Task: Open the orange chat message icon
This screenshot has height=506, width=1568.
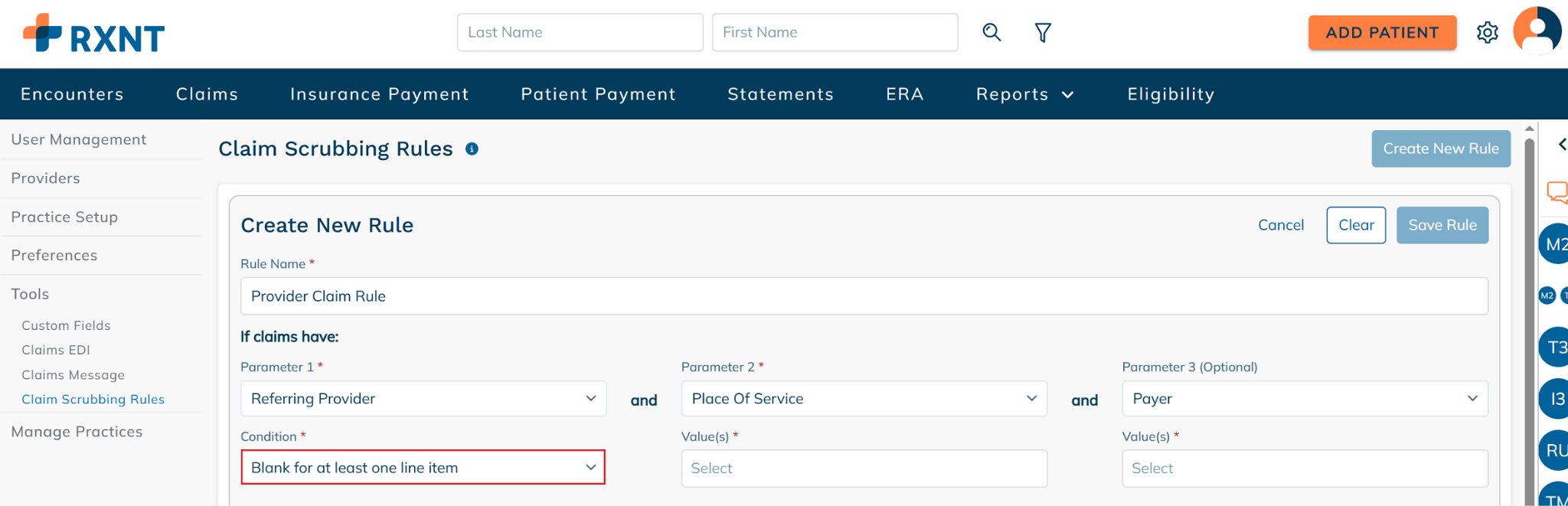Action: tap(1557, 192)
